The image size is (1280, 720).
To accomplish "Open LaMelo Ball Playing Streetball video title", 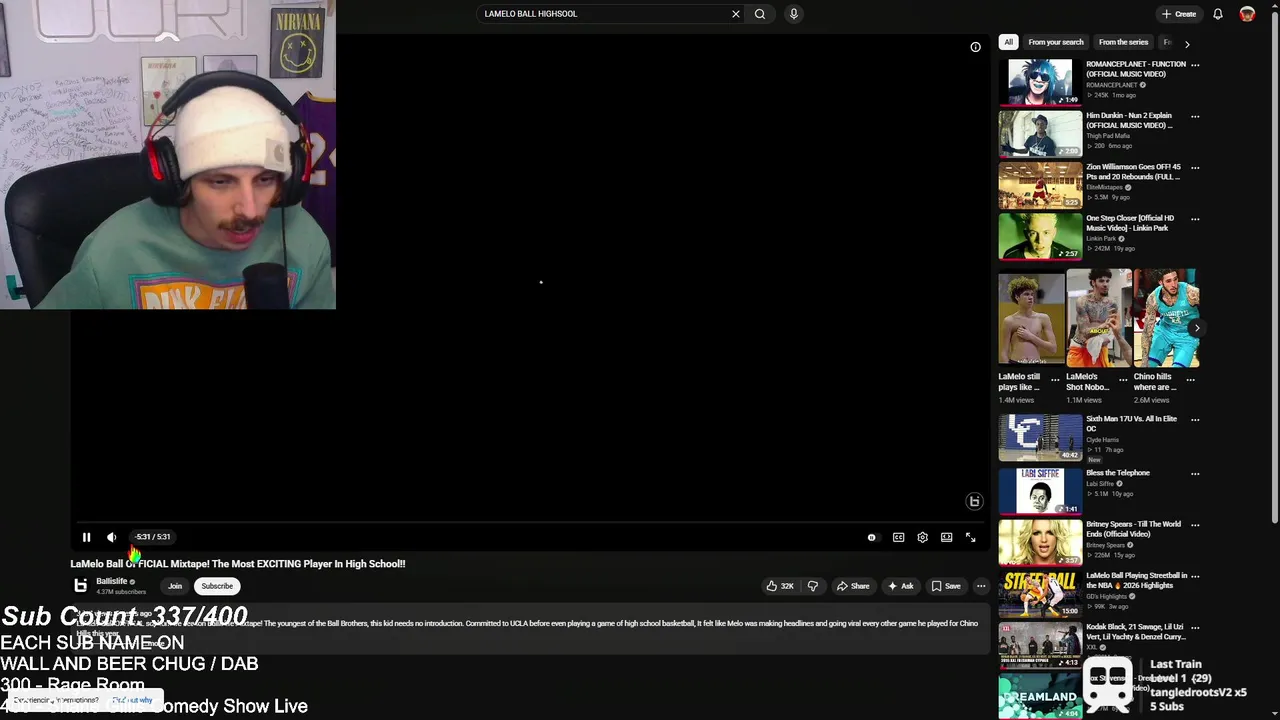I will coord(1136,580).
